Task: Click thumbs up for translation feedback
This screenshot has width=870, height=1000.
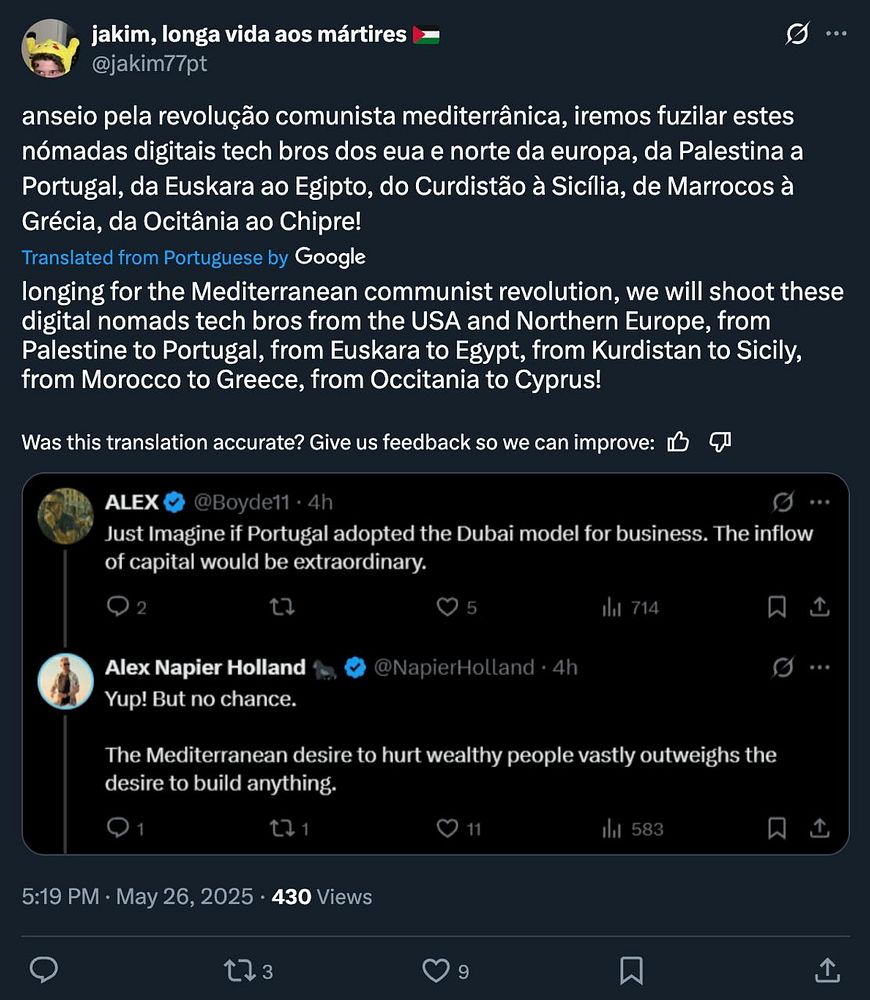Action: tap(678, 442)
